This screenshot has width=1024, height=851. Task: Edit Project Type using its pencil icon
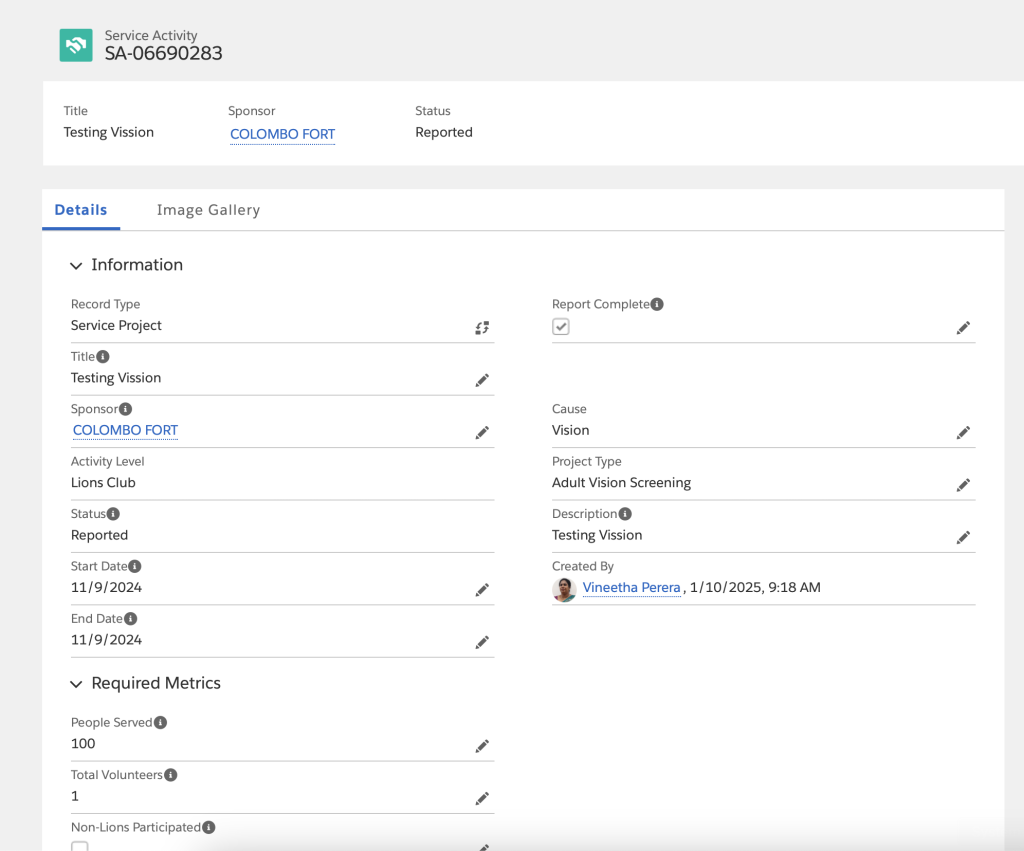(x=963, y=485)
